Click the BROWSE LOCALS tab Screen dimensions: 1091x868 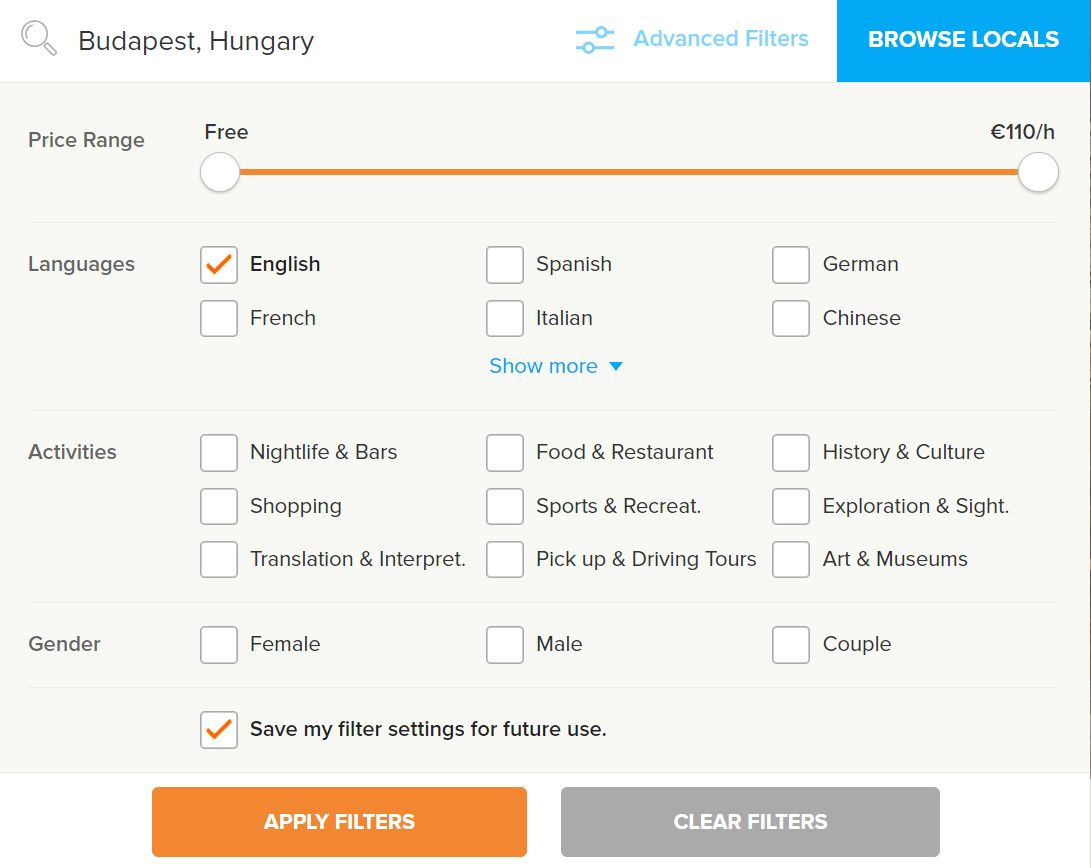pos(963,40)
